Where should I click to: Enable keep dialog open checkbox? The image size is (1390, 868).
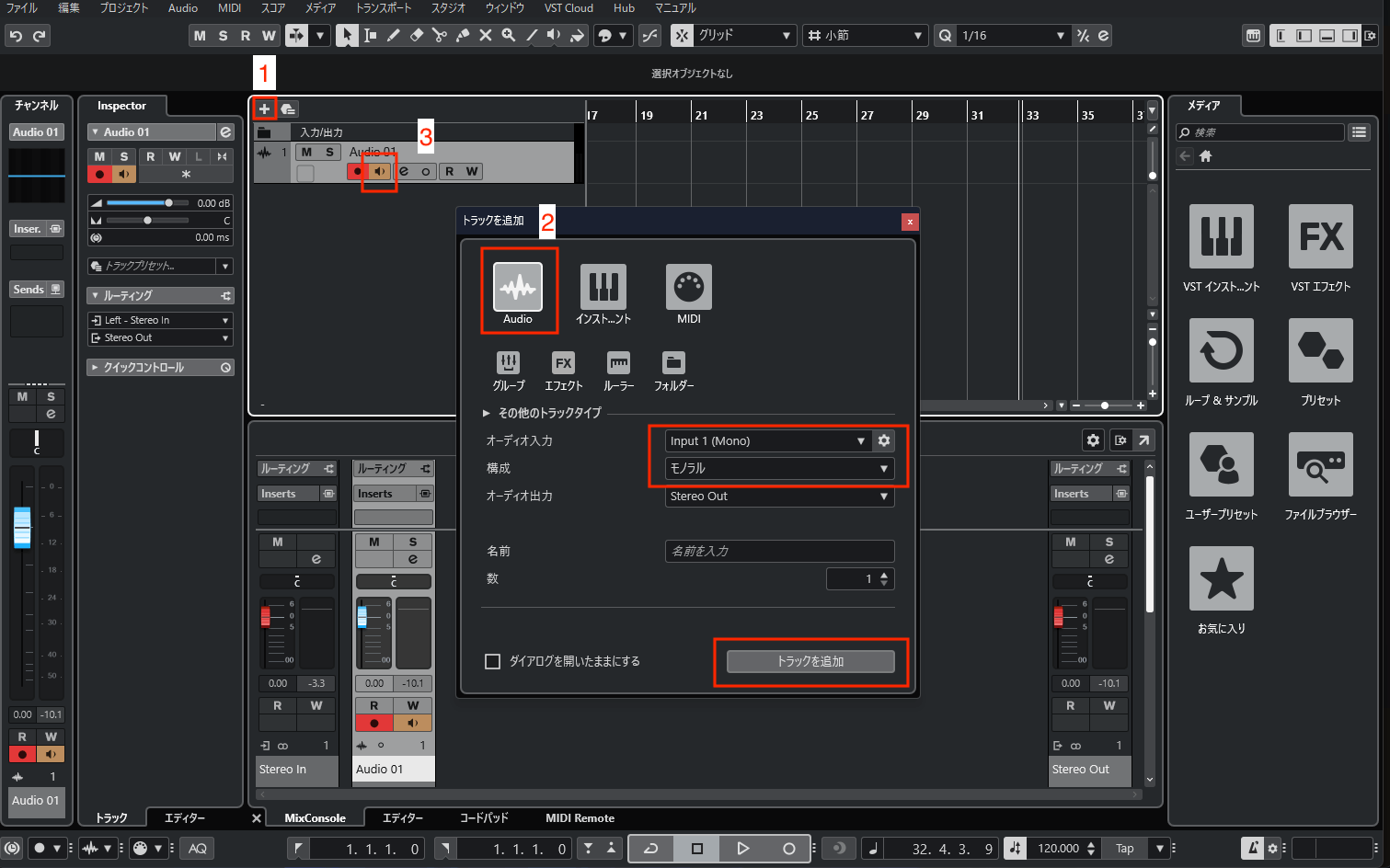(493, 661)
